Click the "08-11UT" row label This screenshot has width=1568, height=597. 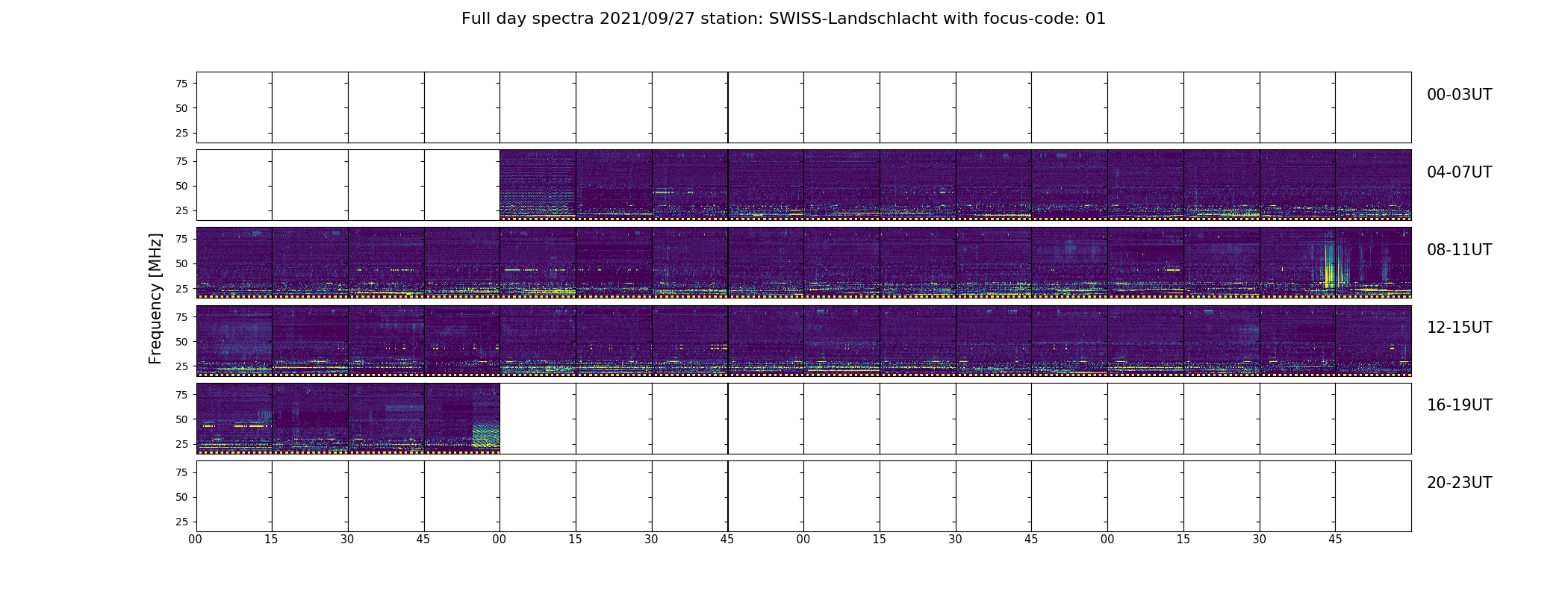[x=1458, y=250]
